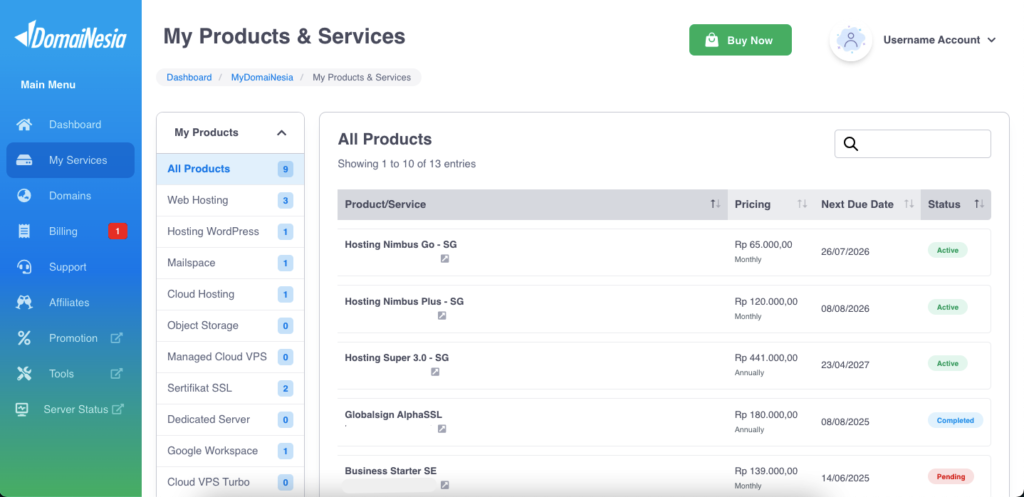The width and height of the screenshot is (1024, 497).
Task: Filter by Dedicated Server category
Action: tap(231, 420)
